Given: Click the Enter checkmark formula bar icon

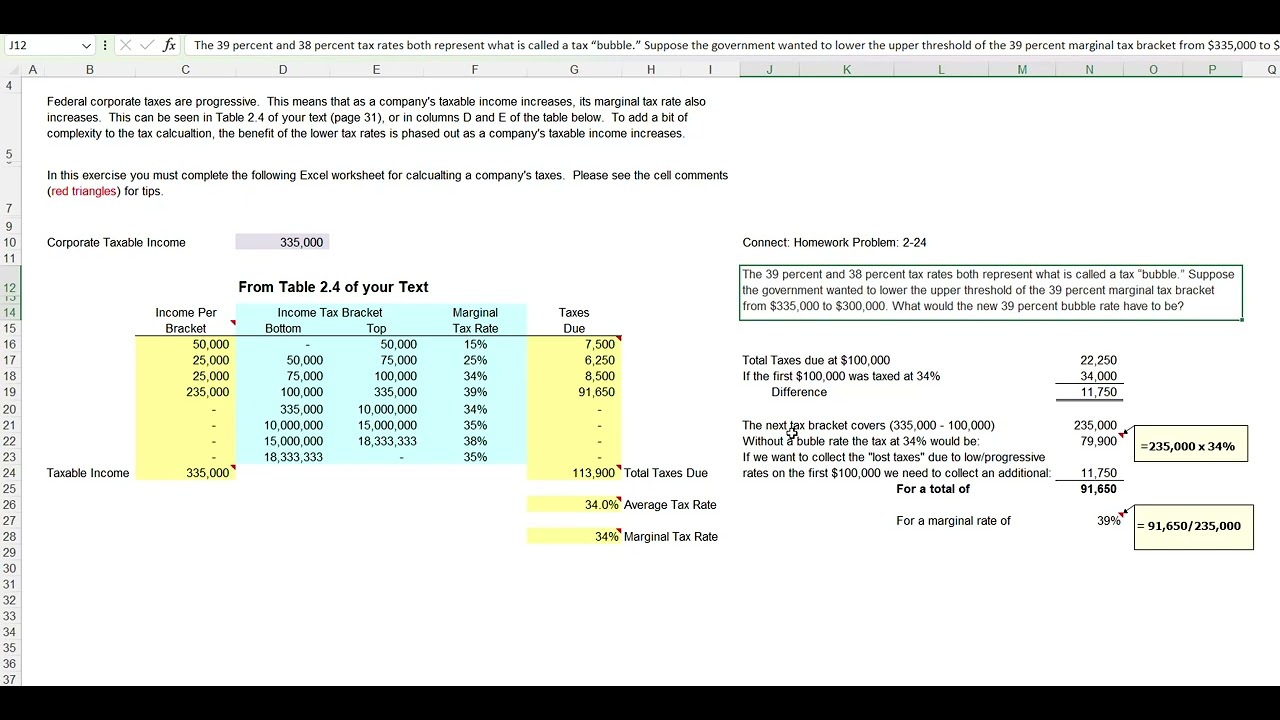Looking at the screenshot, I should (x=147, y=45).
